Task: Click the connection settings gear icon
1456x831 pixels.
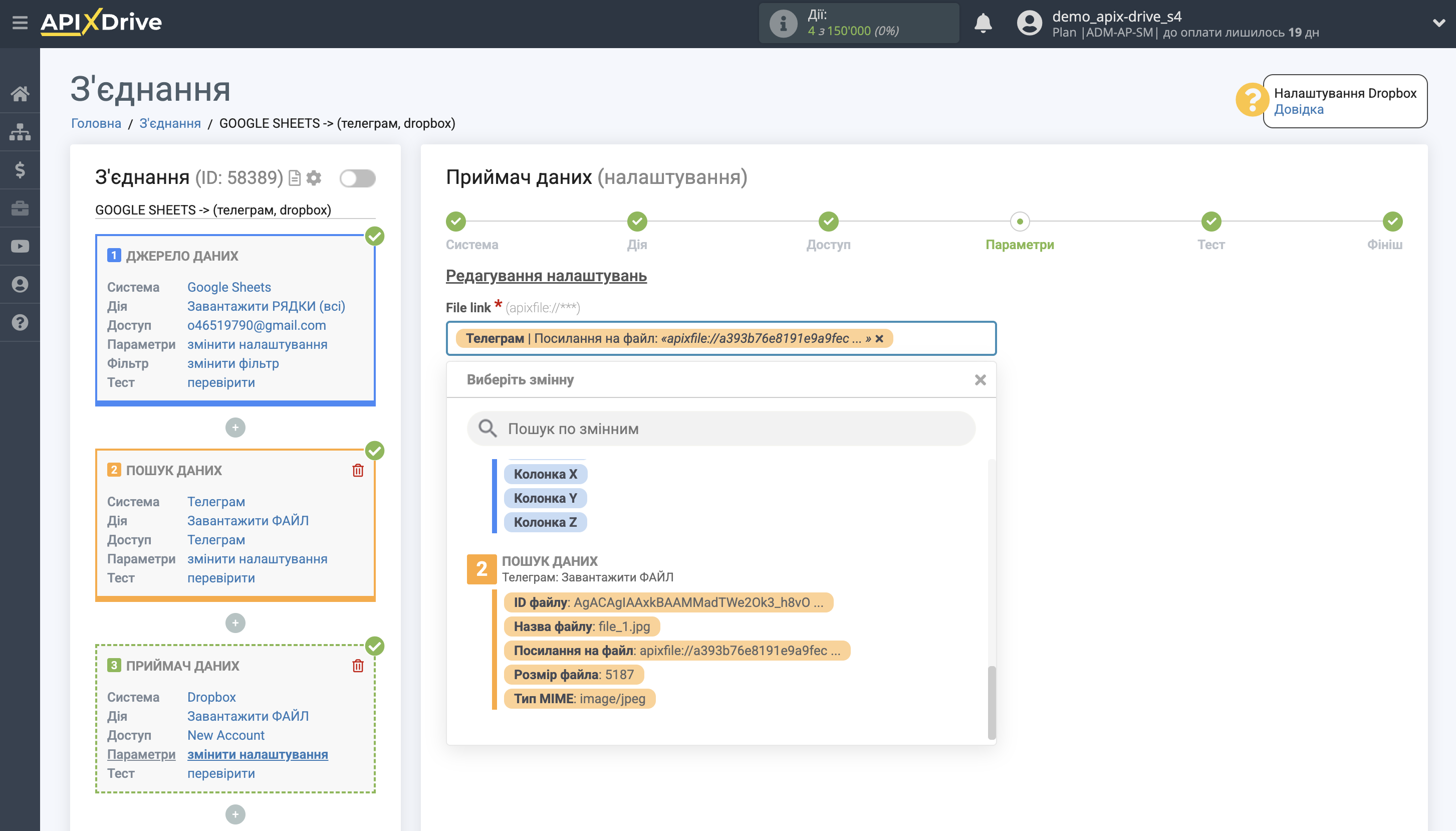Action: point(314,178)
